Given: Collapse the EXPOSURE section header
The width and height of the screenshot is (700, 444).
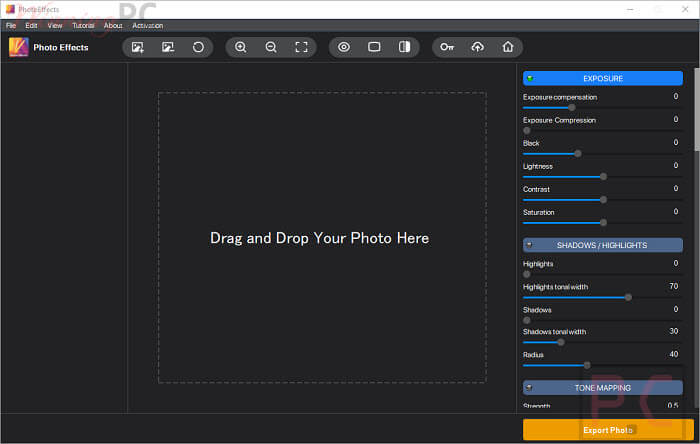Looking at the screenshot, I should [603, 78].
